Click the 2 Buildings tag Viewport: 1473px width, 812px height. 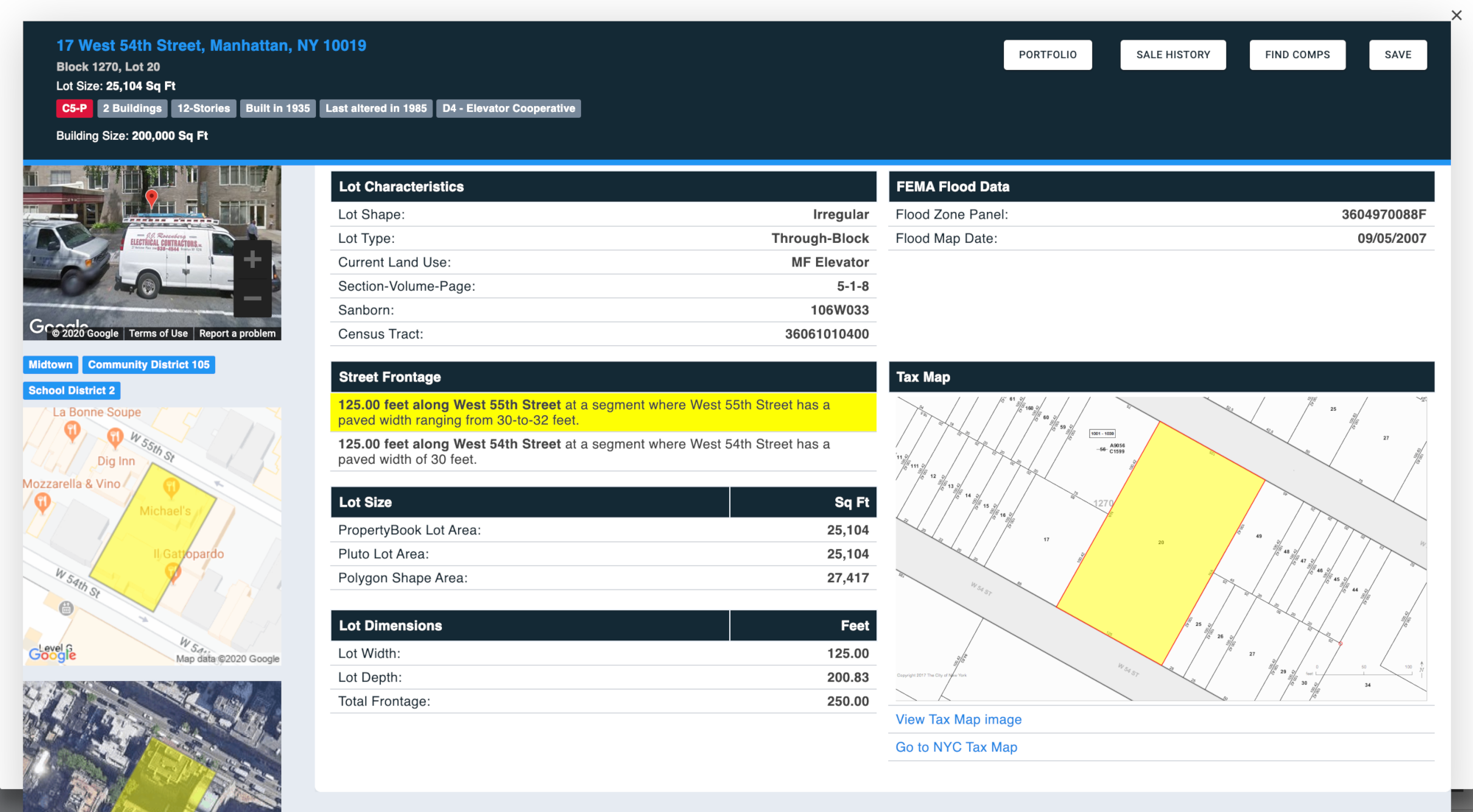click(x=130, y=107)
